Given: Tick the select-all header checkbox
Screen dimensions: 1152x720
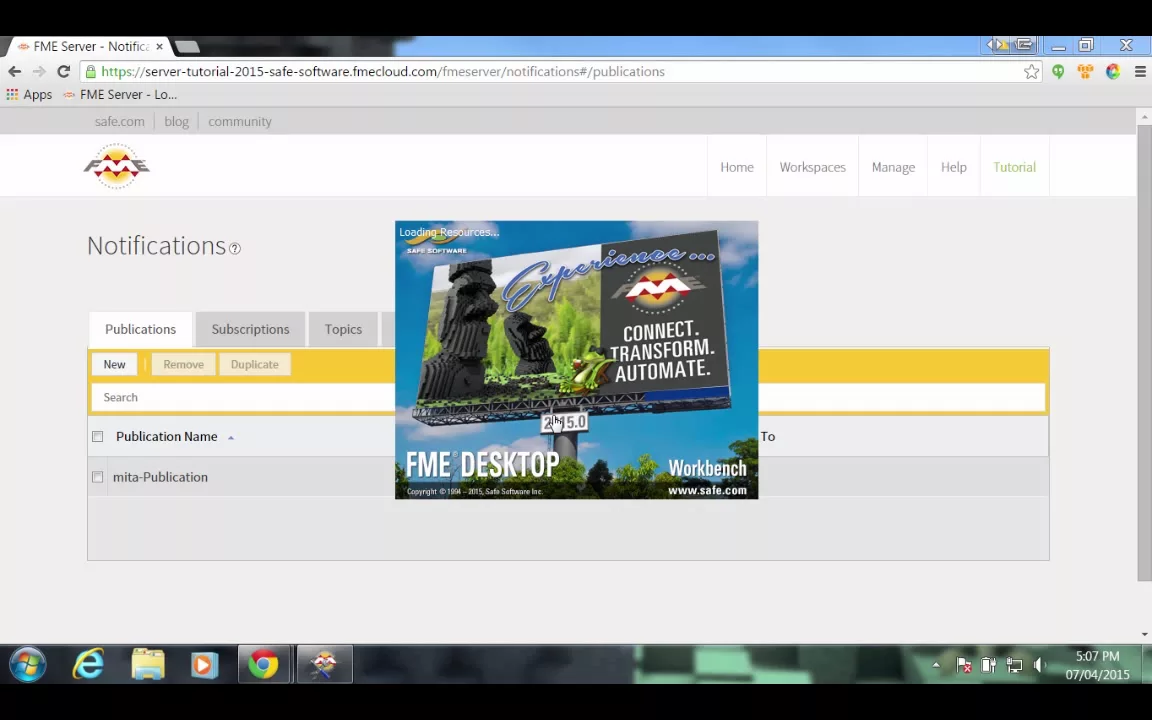Looking at the screenshot, I should coord(98,436).
